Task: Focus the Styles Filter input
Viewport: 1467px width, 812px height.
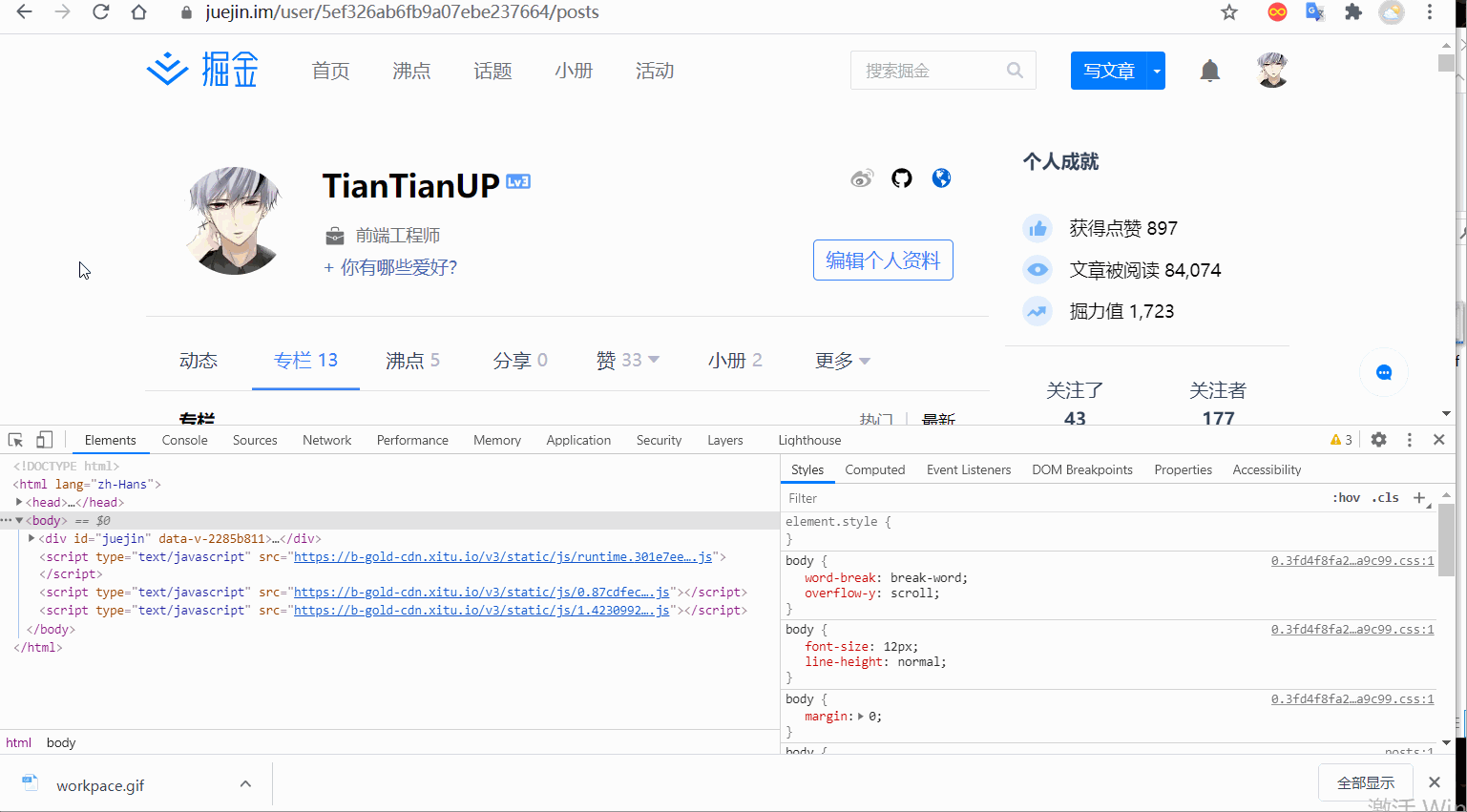Action: 1055,498
